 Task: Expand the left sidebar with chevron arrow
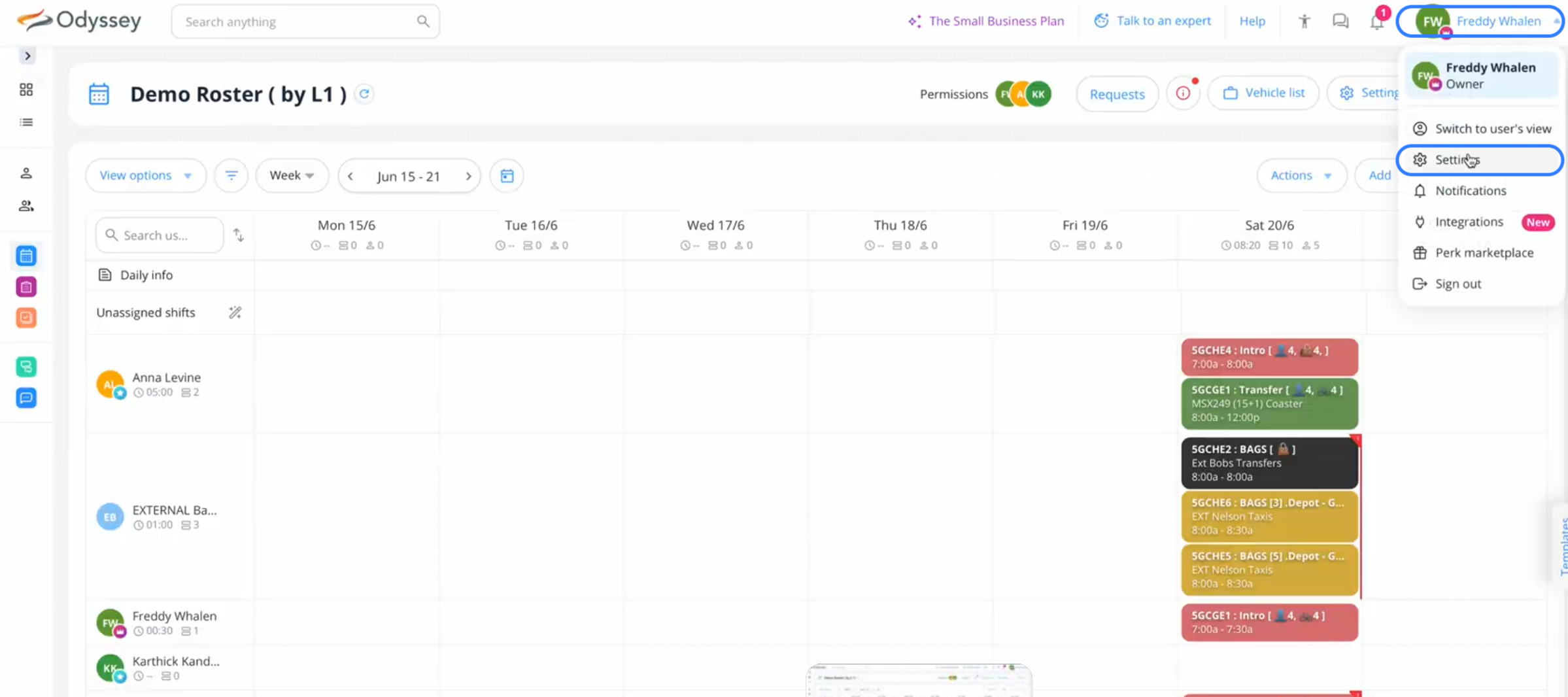[x=27, y=56]
